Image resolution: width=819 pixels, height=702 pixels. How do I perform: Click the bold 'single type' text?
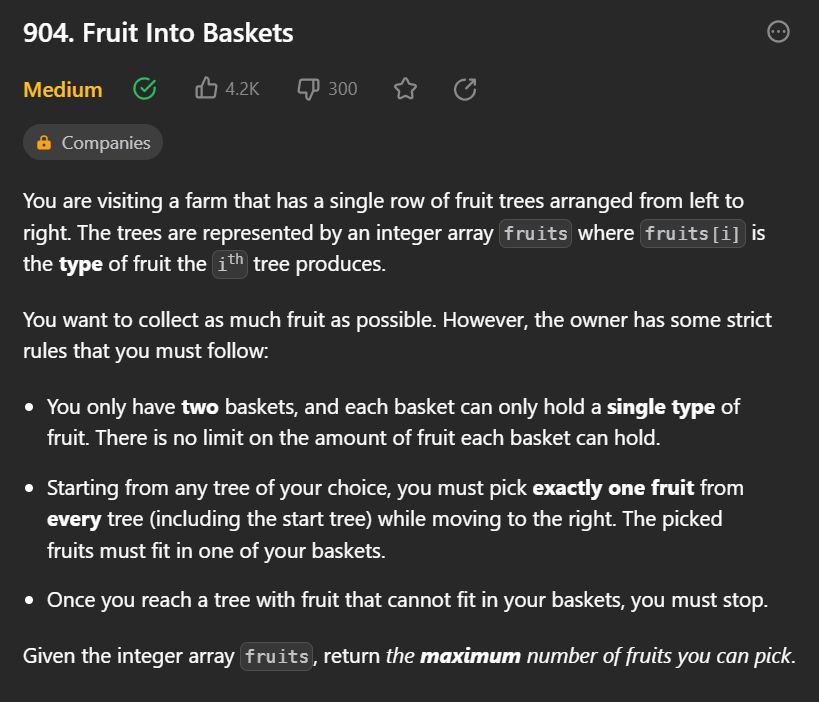(661, 407)
